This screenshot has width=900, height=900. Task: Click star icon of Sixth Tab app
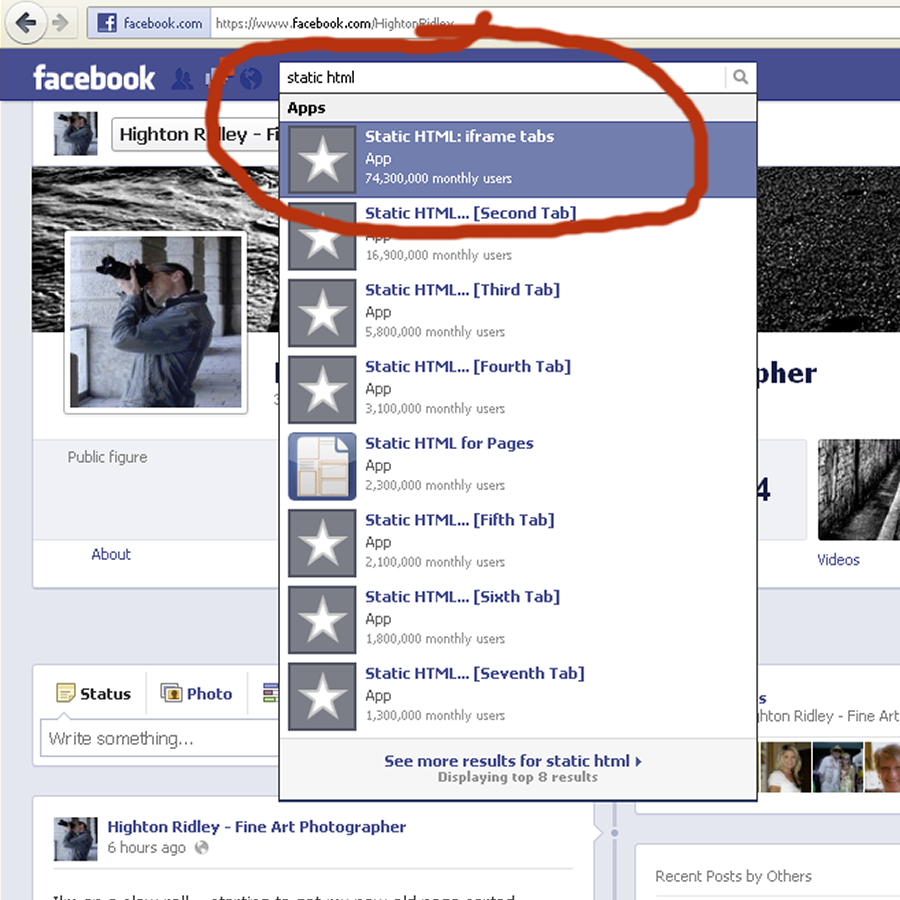pos(322,620)
